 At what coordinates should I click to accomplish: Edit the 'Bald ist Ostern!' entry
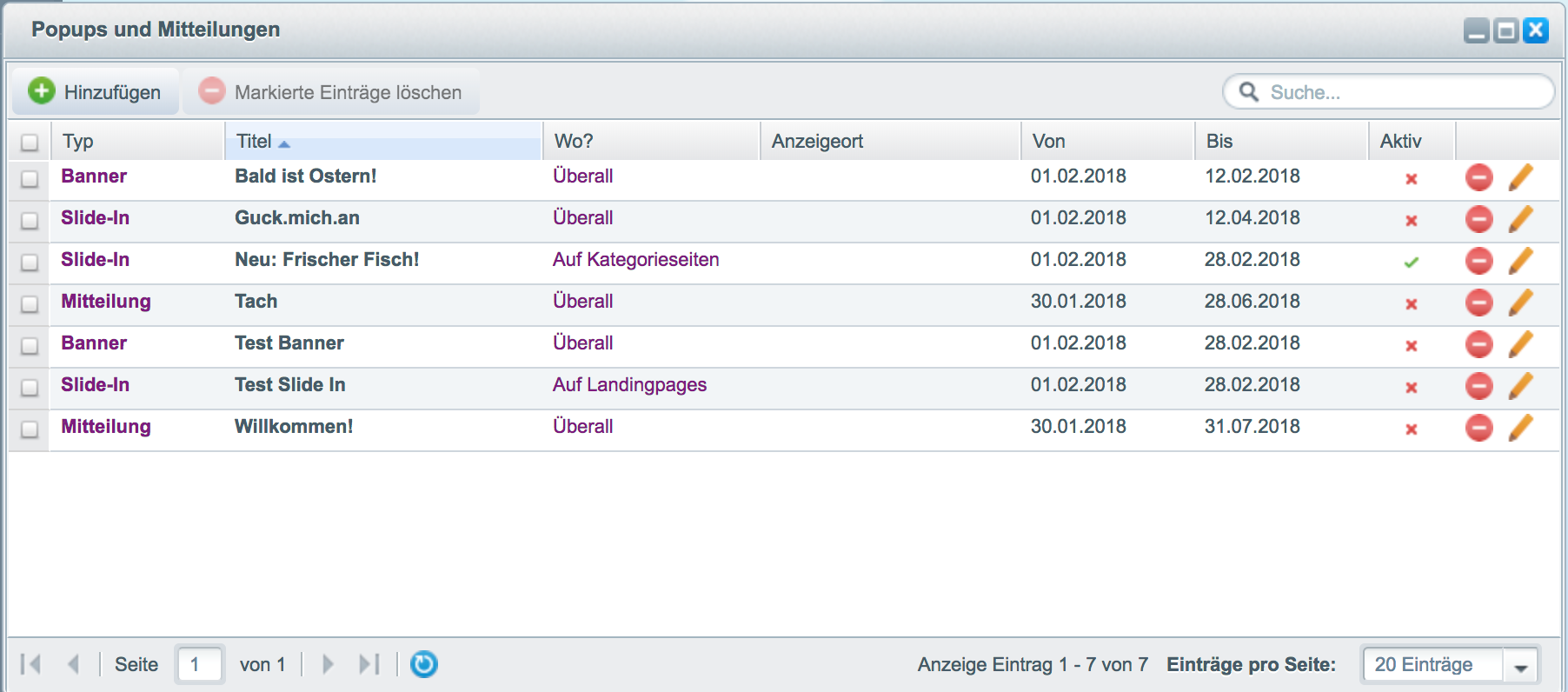(1520, 177)
